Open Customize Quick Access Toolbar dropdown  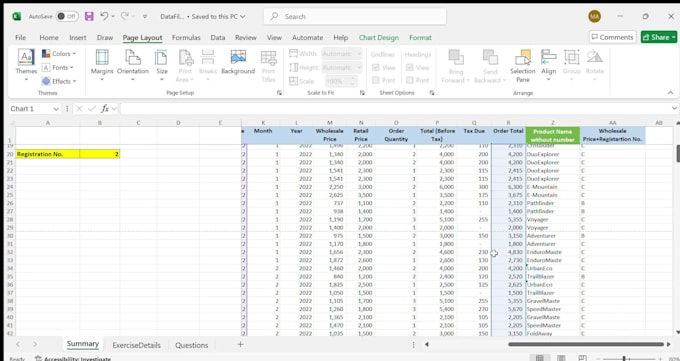click(x=145, y=16)
